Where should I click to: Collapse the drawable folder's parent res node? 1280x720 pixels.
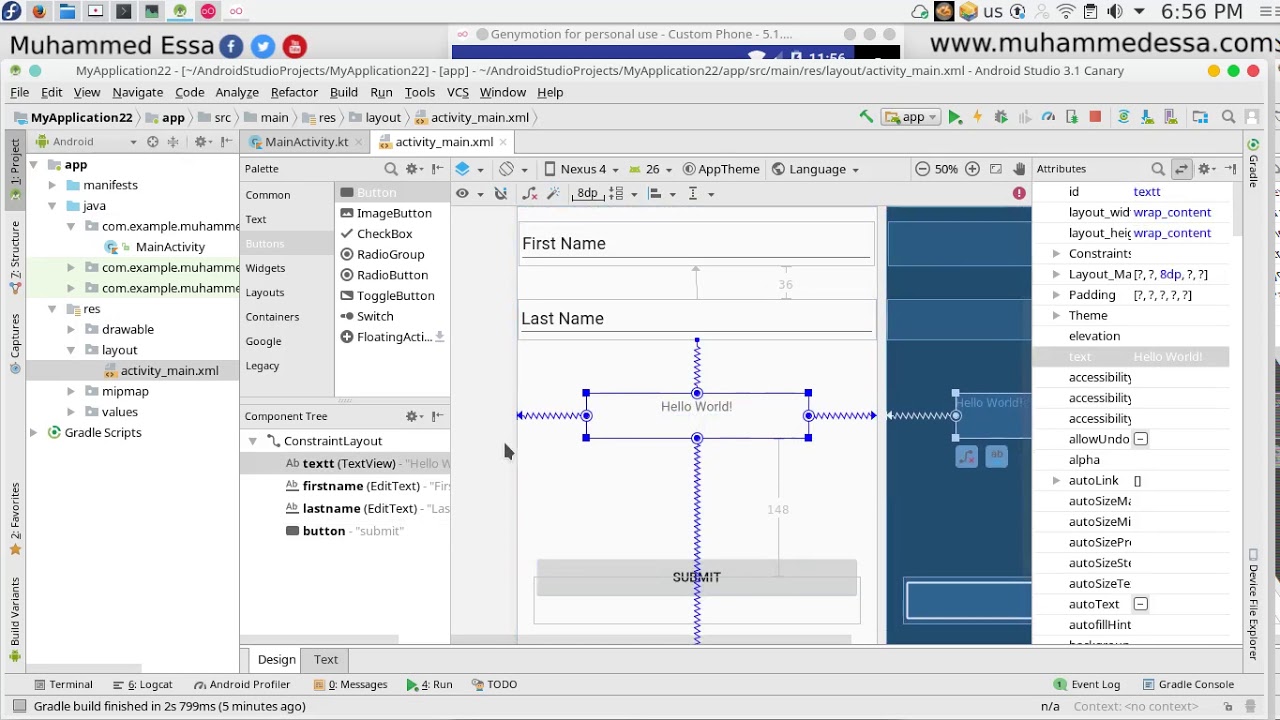[52, 309]
